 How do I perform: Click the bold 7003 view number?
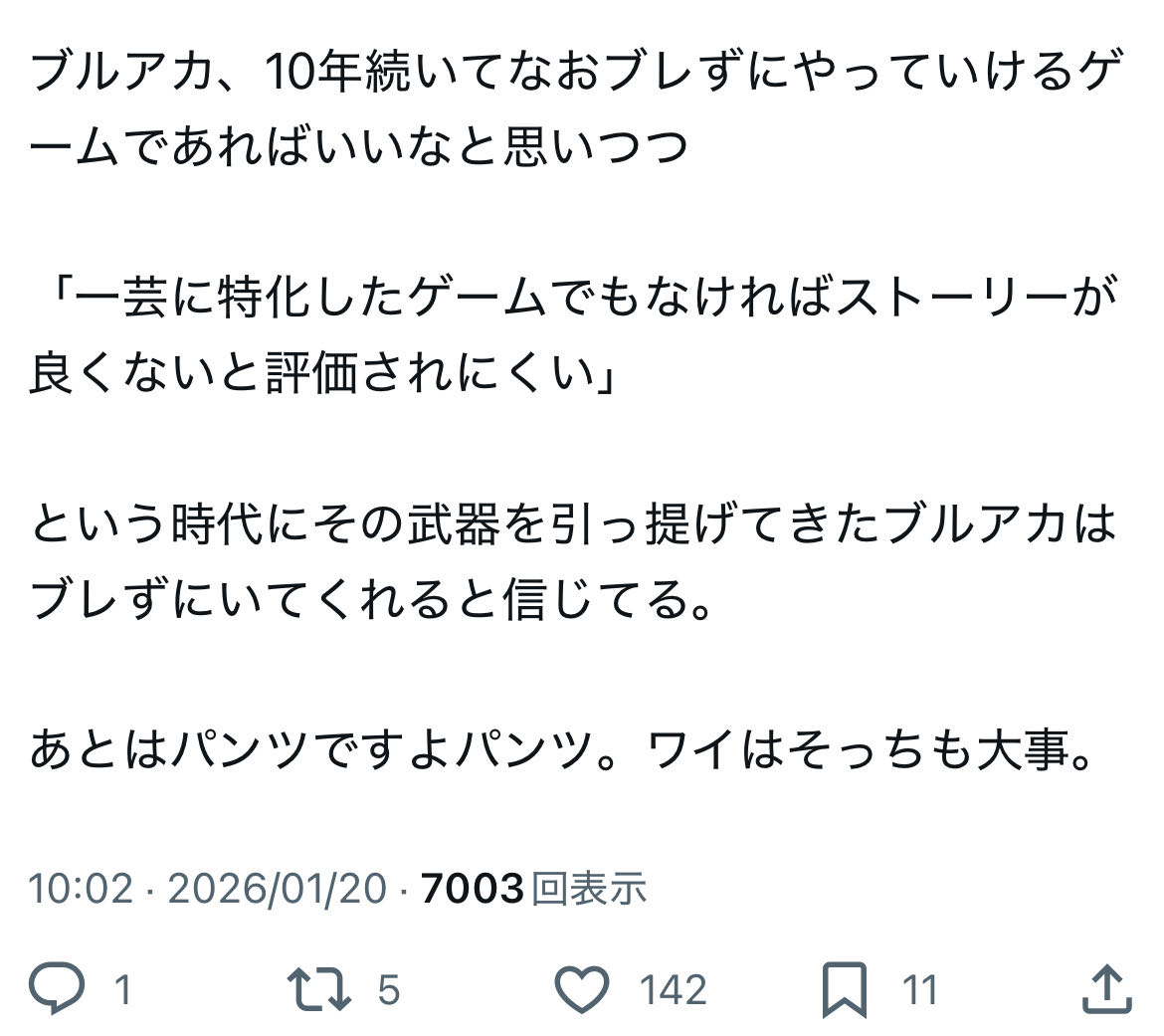pos(473,888)
